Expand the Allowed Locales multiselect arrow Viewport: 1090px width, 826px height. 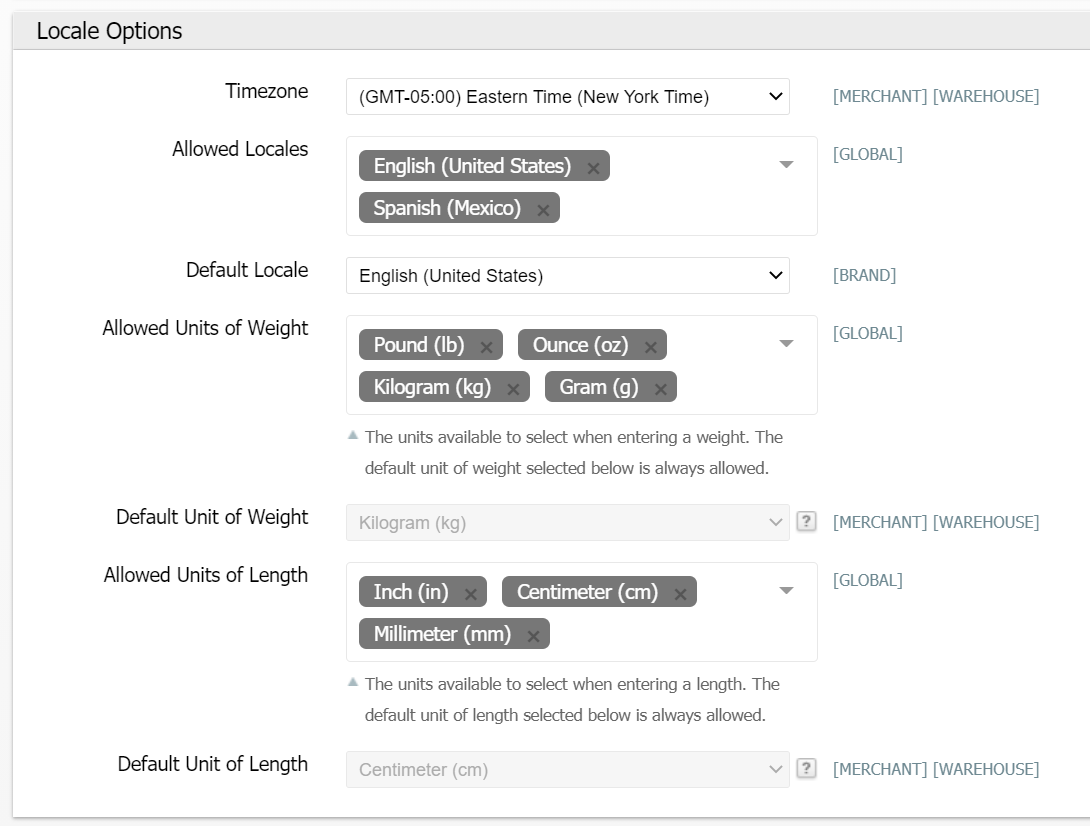[786, 165]
